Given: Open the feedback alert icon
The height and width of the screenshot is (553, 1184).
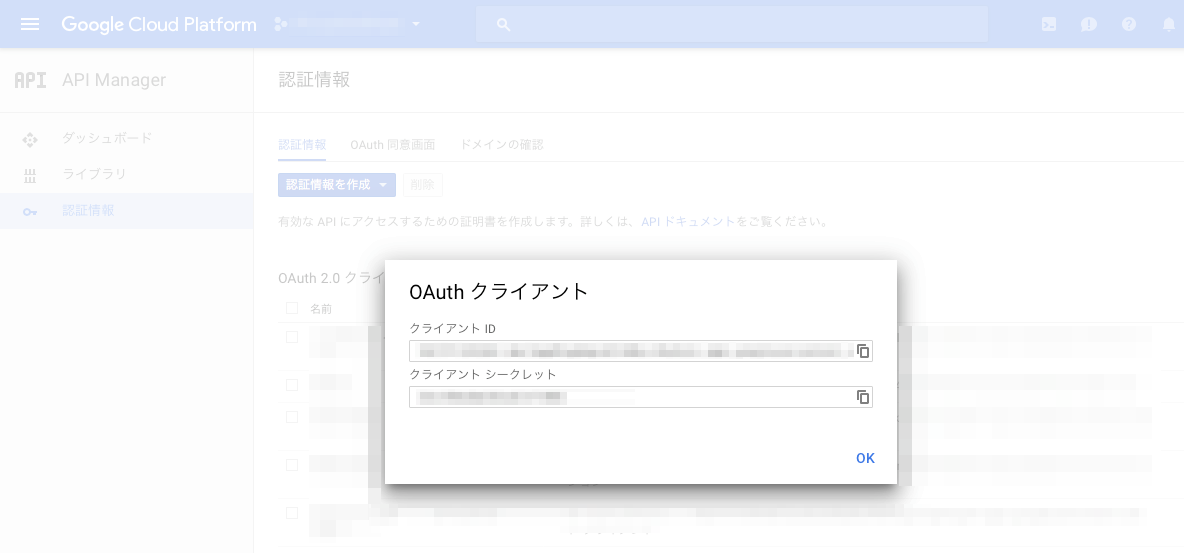Looking at the screenshot, I should tap(1088, 24).
